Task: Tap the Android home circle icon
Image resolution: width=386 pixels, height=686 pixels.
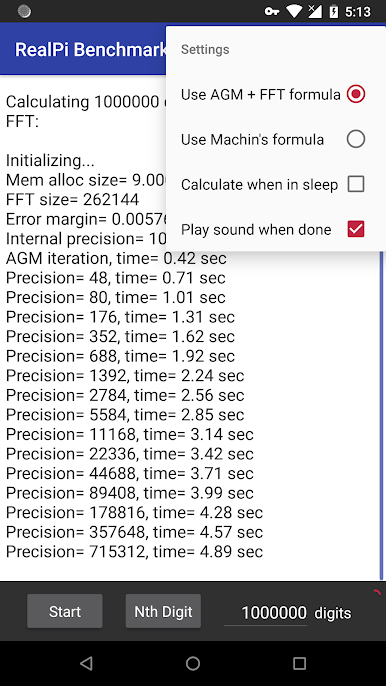Action: [193, 664]
